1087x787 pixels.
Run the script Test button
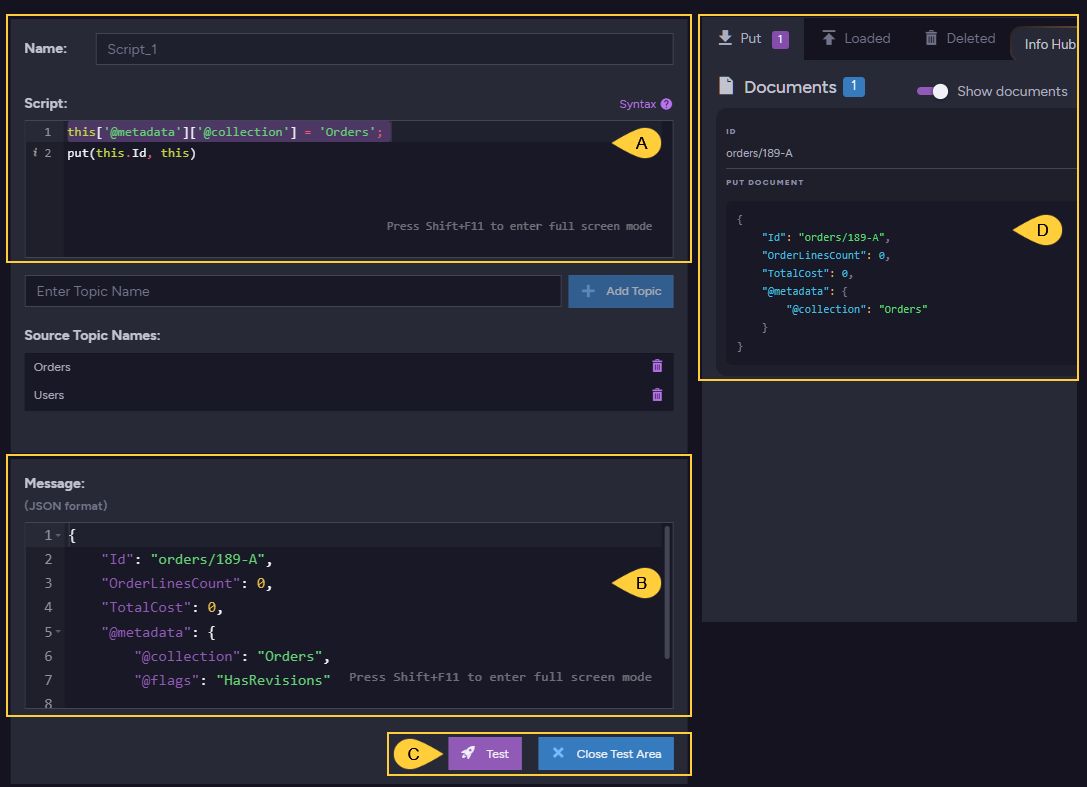pyautogui.click(x=485, y=753)
